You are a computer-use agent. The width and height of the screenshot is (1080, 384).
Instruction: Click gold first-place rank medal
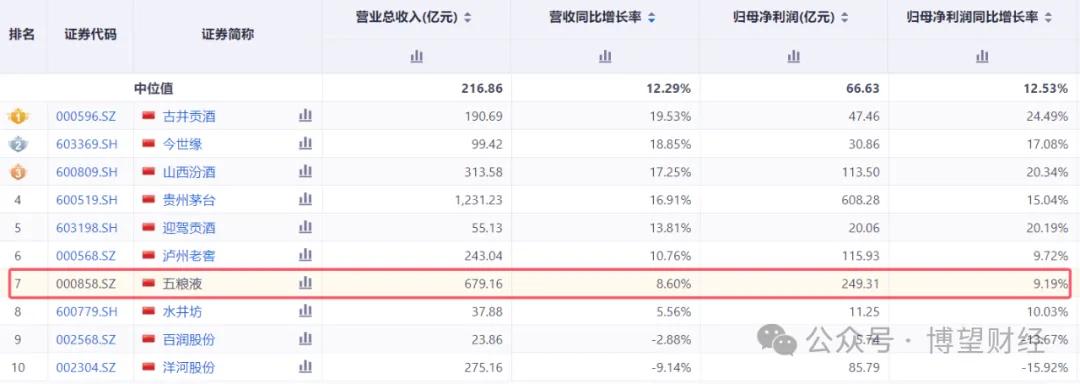click(18, 116)
